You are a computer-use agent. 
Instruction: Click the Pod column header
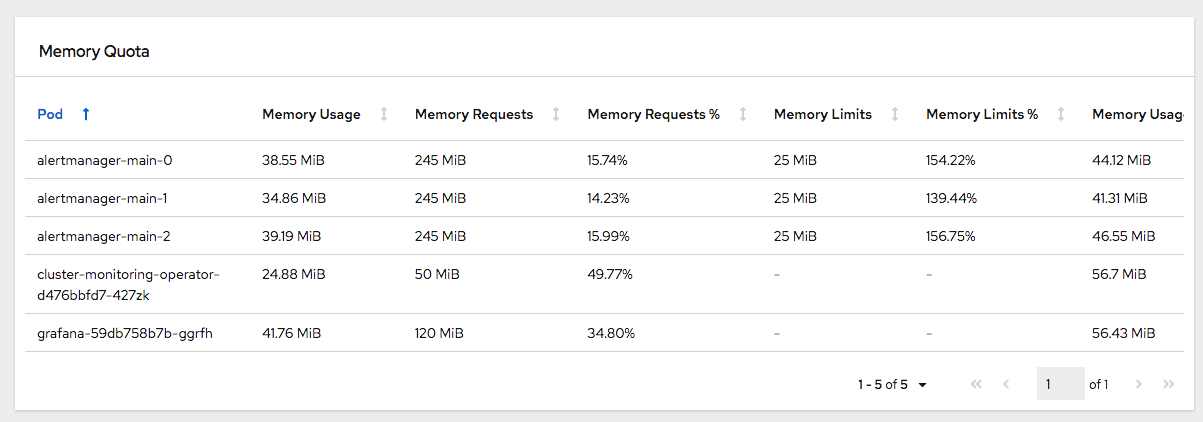50,114
